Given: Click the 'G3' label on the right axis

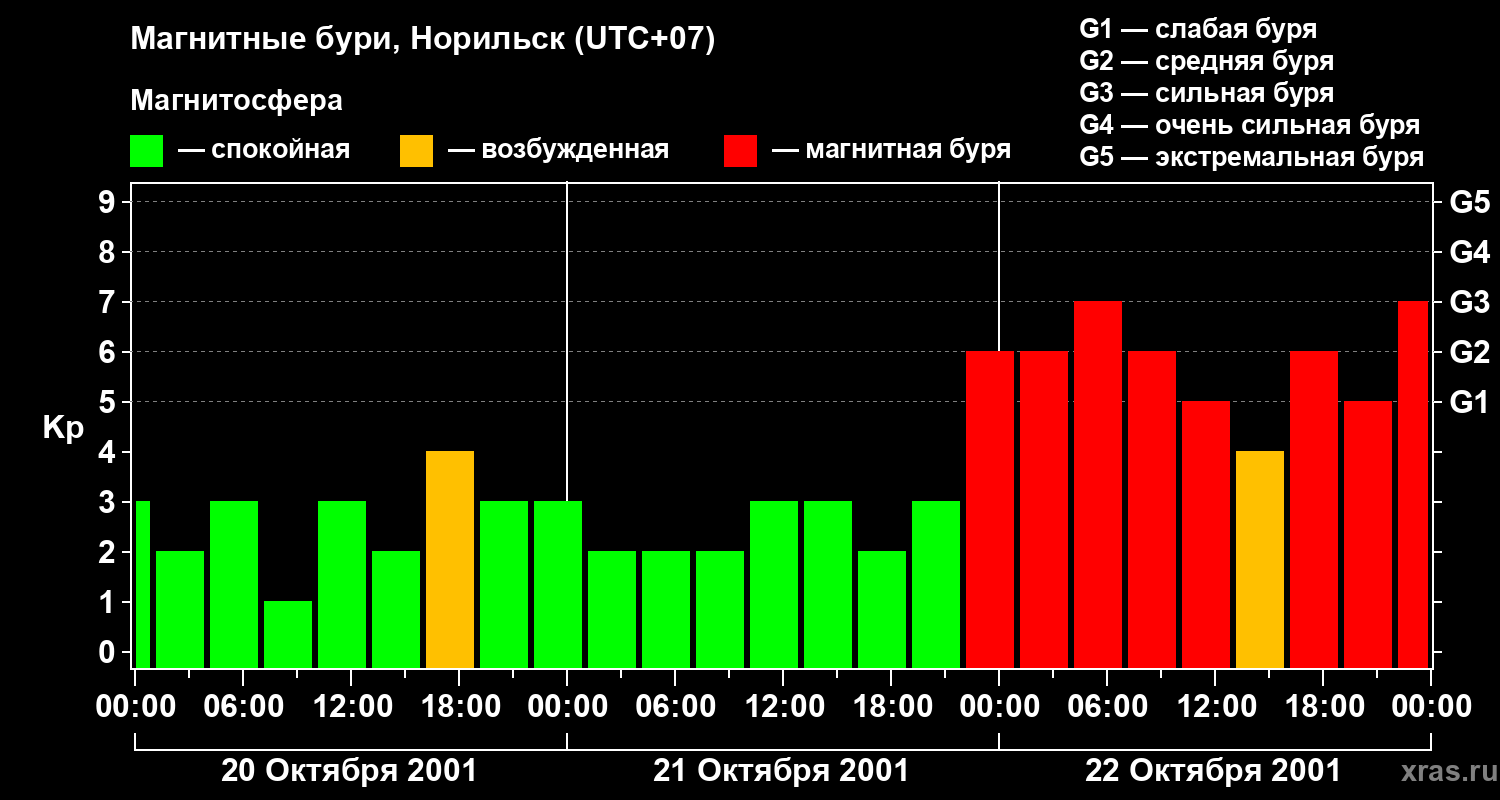Looking at the screenshot, I should point(1469,302).
